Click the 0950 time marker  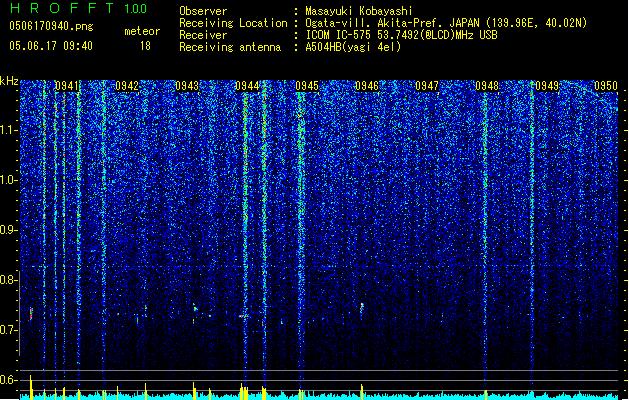click(x=606, y=86)
